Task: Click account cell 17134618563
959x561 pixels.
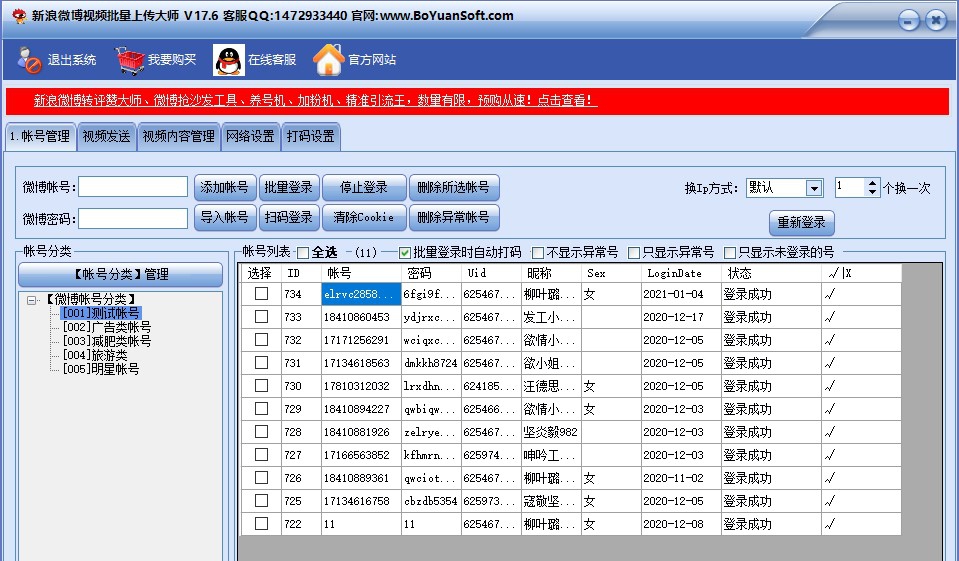Action: click(361, 363)
